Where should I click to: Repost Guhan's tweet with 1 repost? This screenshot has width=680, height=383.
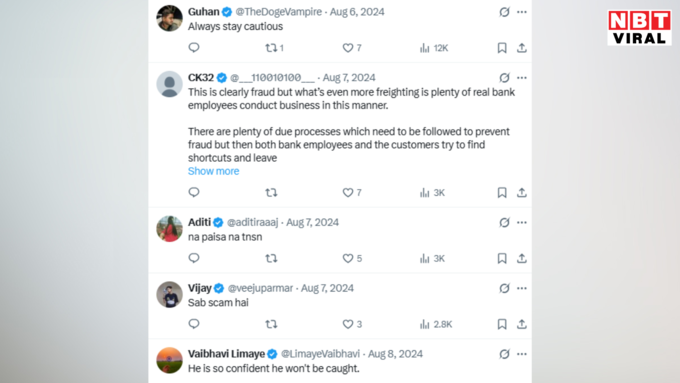(x=275, y=48)
